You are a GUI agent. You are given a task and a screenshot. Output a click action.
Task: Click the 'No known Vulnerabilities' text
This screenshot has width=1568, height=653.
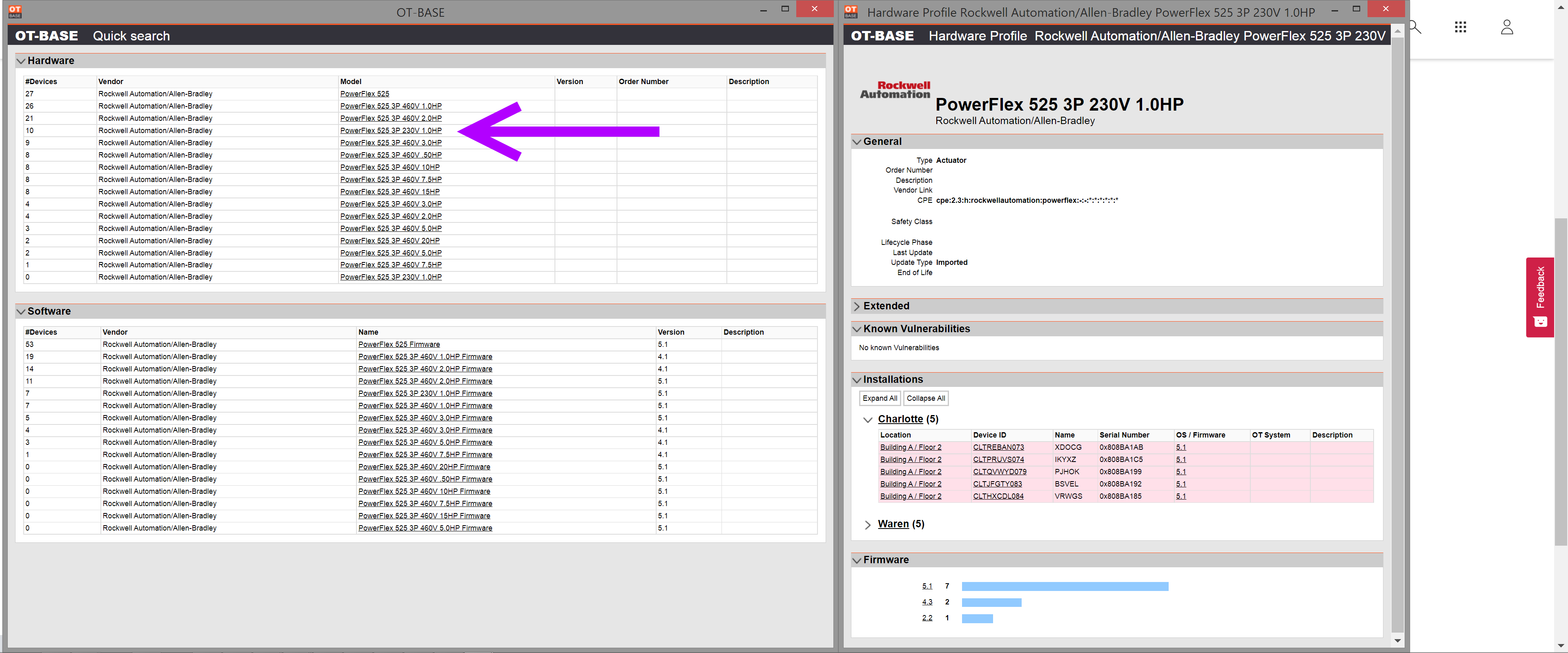point(898,347)
